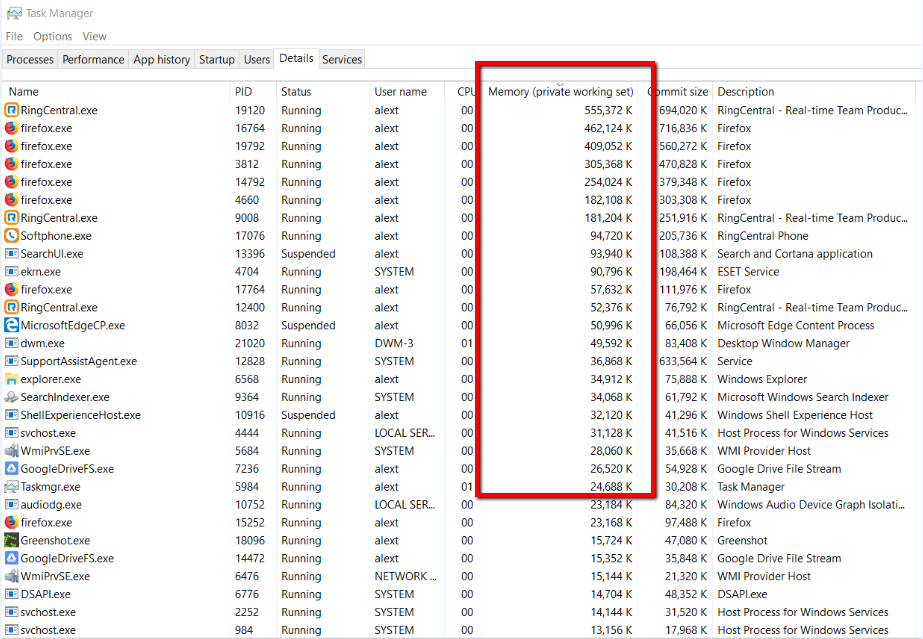Click the Task Manager title bar icon
The image size is (923, 639).
(x=14, y=13)
